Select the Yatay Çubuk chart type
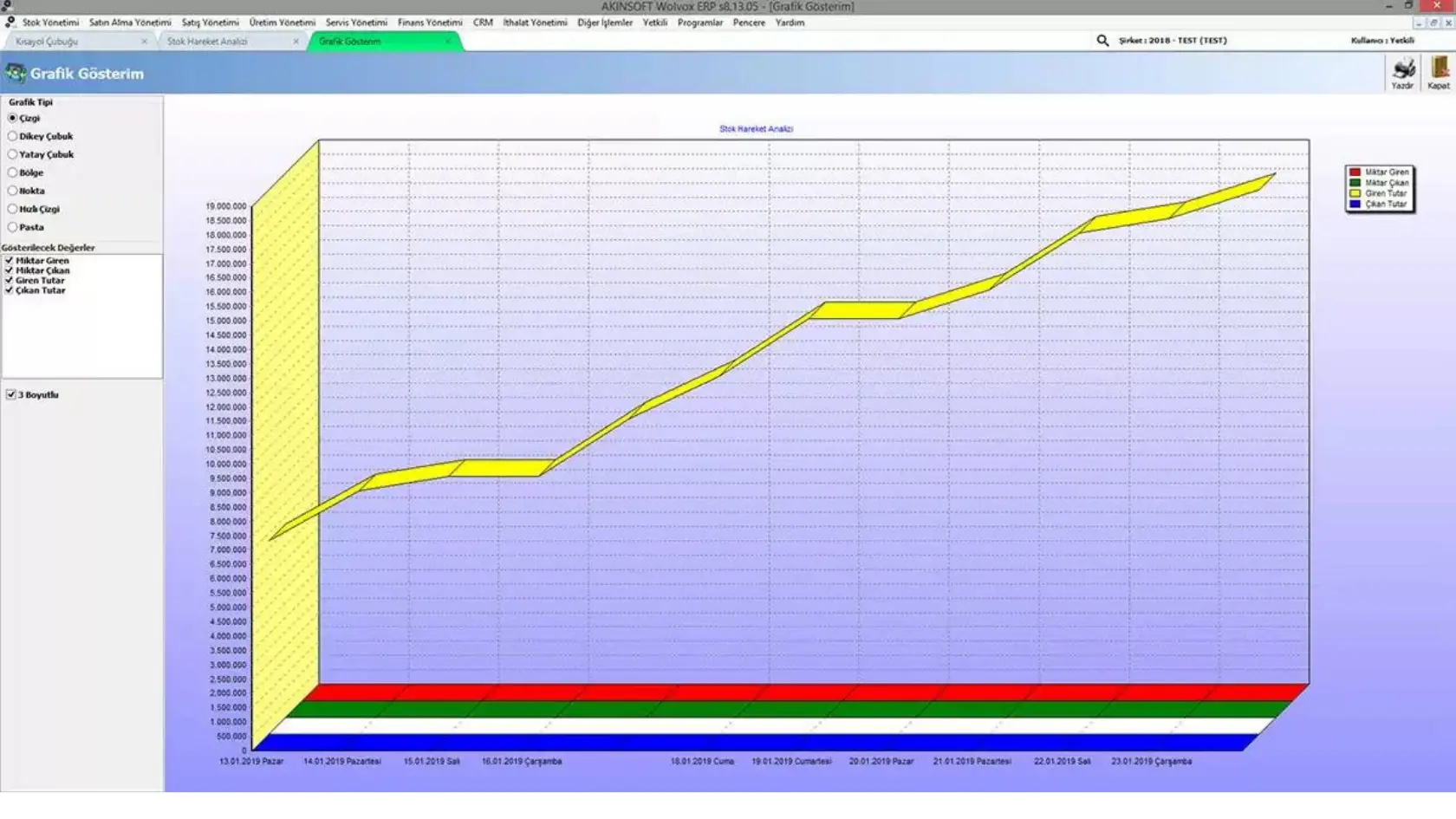 click(x=13, y=154)
